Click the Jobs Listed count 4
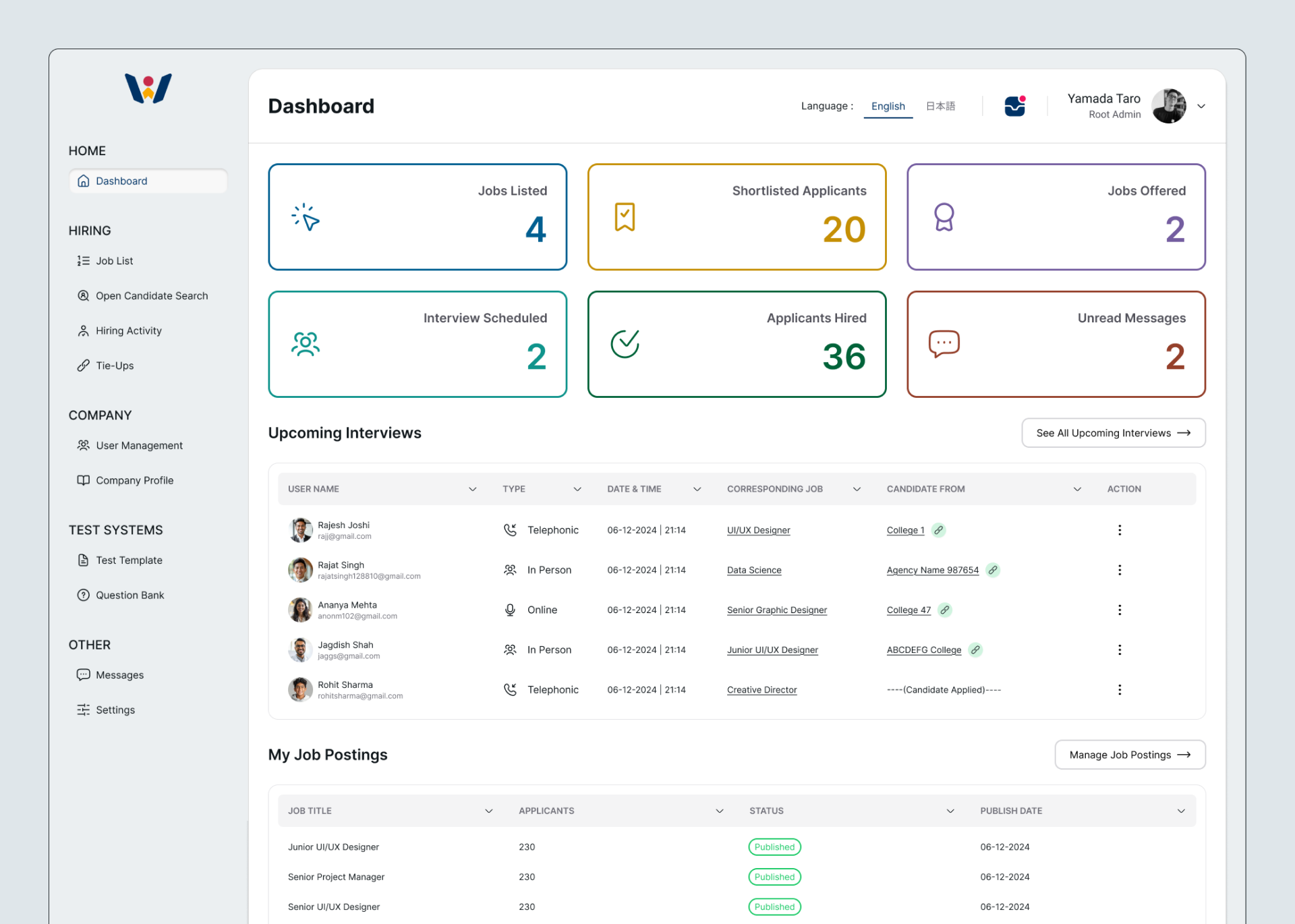This screenshot has width=1295, height=924. [536, 229]
